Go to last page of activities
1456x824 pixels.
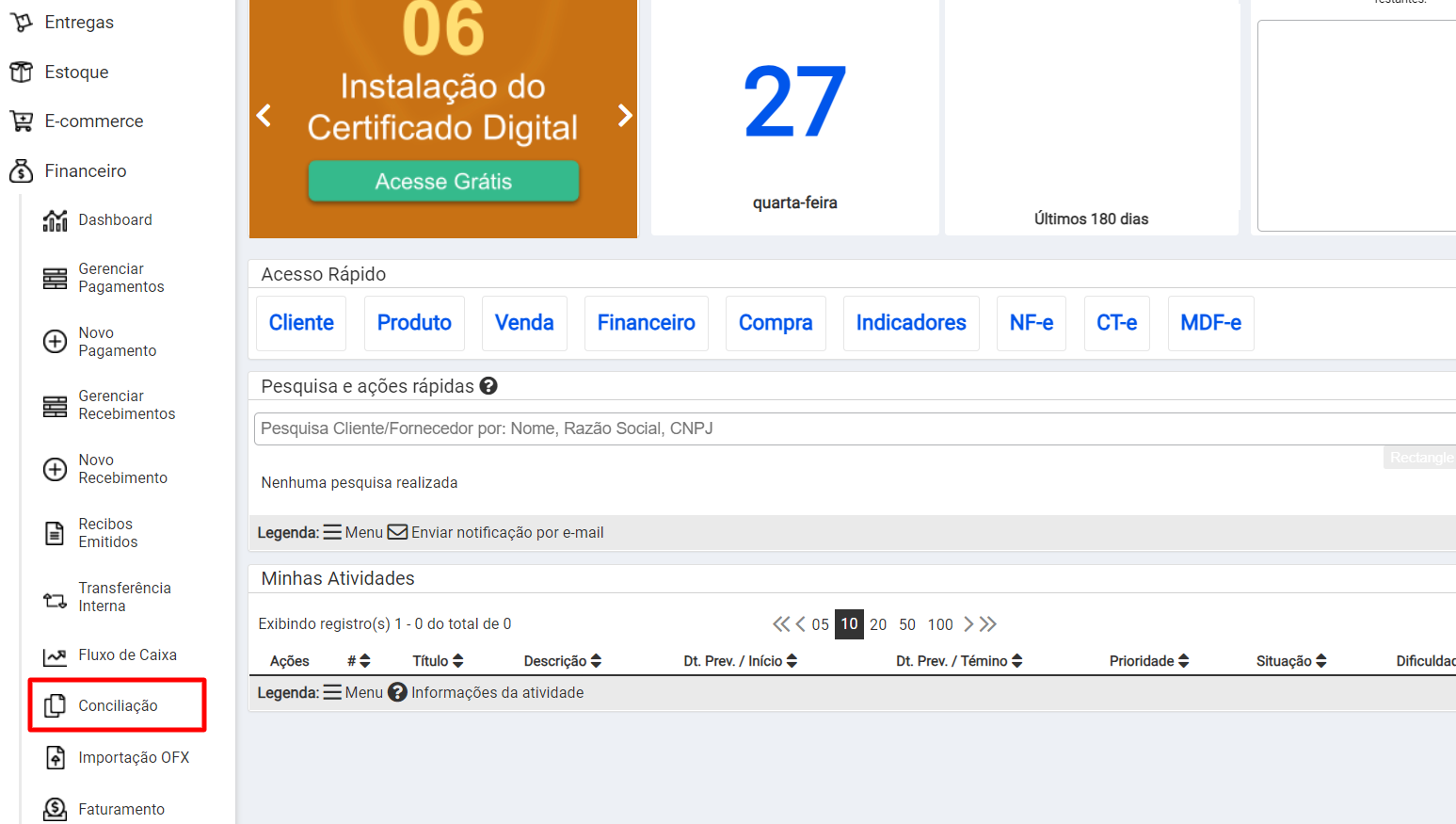click(987, 623)
